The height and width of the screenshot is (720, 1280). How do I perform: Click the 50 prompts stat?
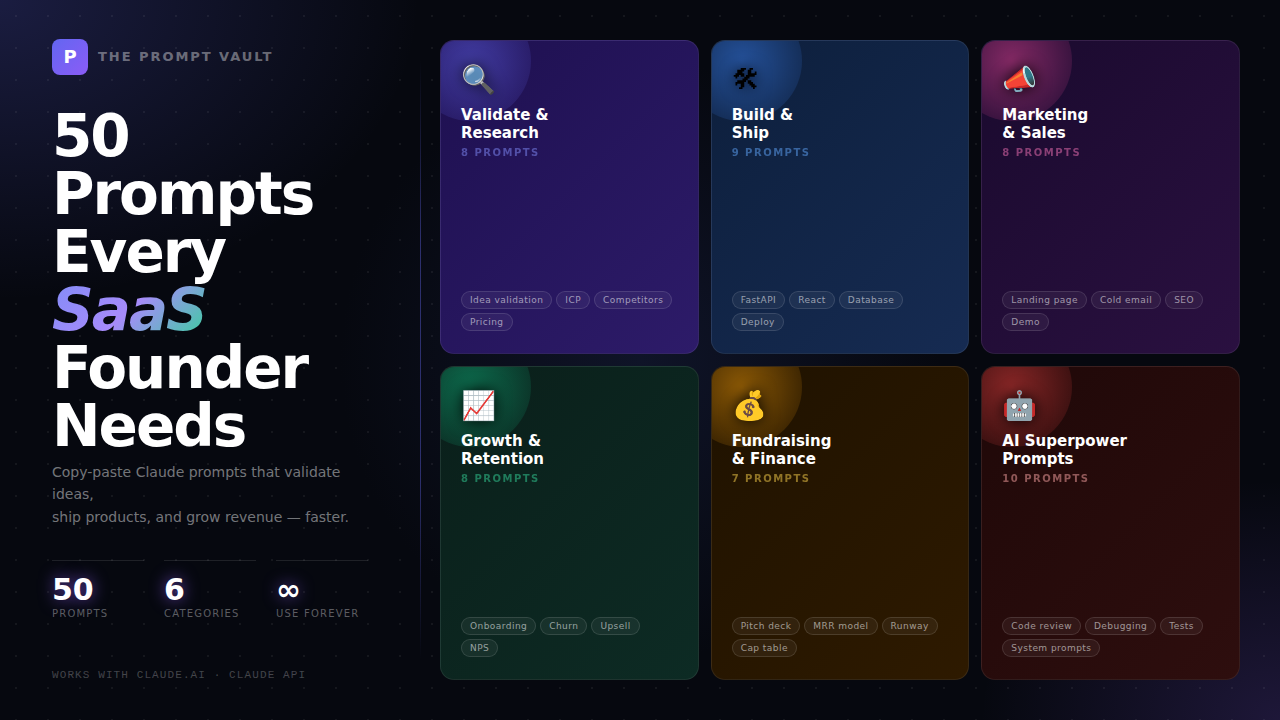(x=72, y=589)
